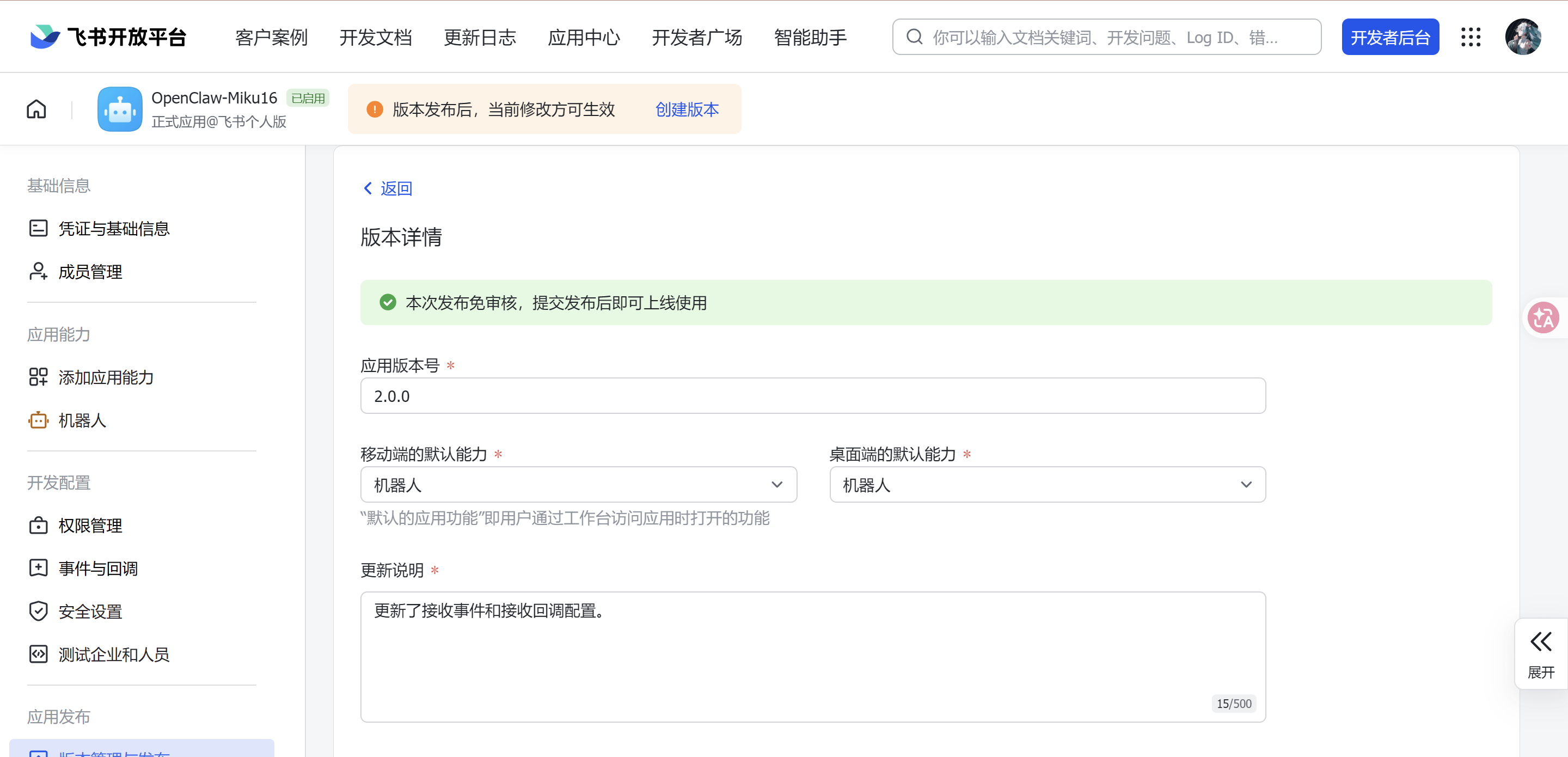1568x757 pixels.
Task: Click the user avatar at top right
Action: (x=1522, y=37)
